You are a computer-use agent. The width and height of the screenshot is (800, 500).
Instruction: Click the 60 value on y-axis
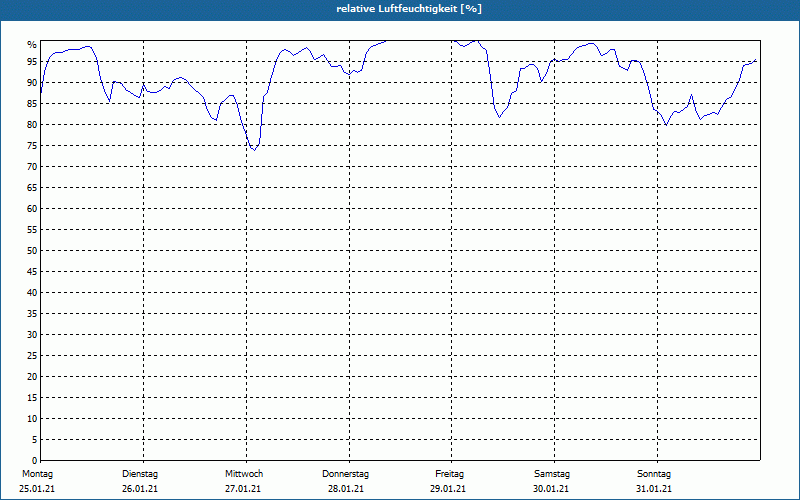tap(32, 209)
